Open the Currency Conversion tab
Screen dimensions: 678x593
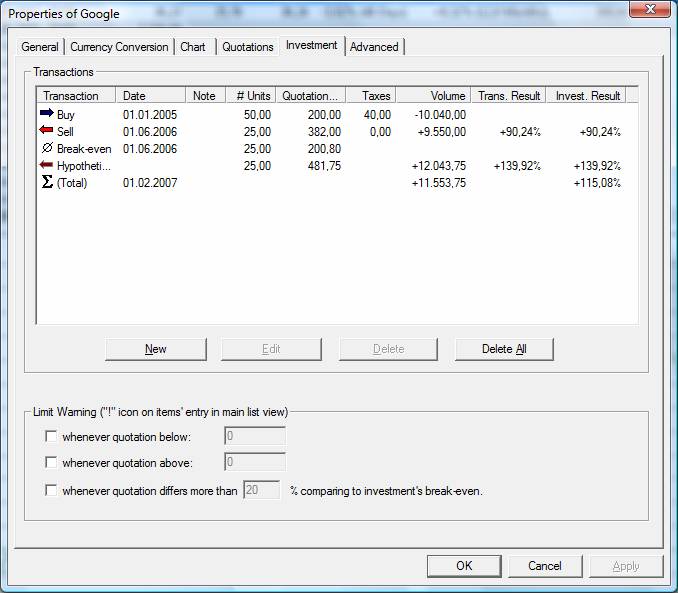(119, 47)
